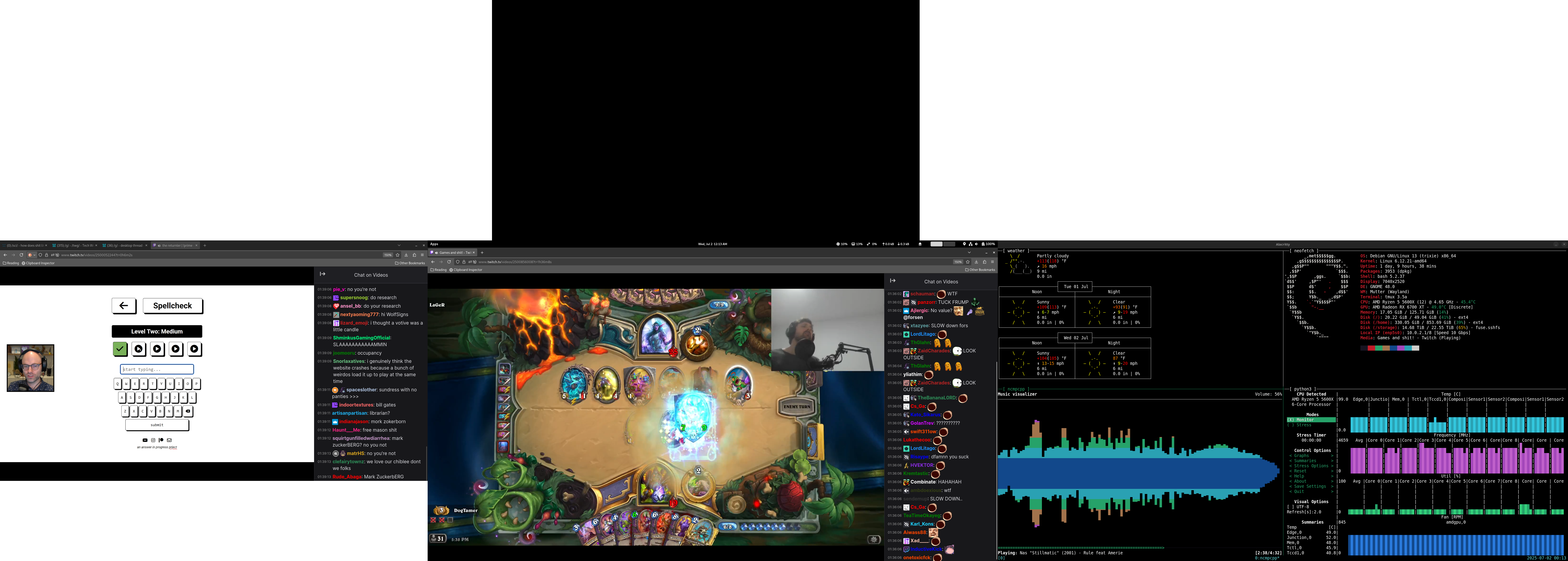Toggle the GNOME top bar pill switch

coord(942,244)
